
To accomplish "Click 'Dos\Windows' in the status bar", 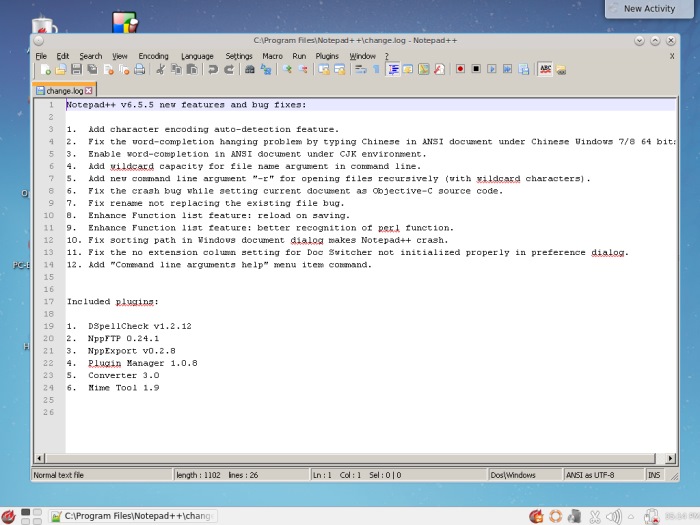I will coord(513,475).
